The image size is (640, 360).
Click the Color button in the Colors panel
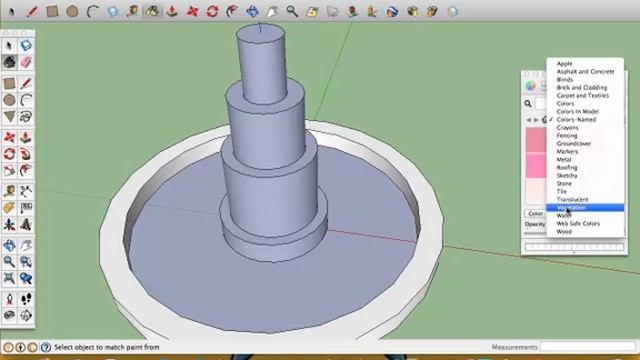pos(536,213)
